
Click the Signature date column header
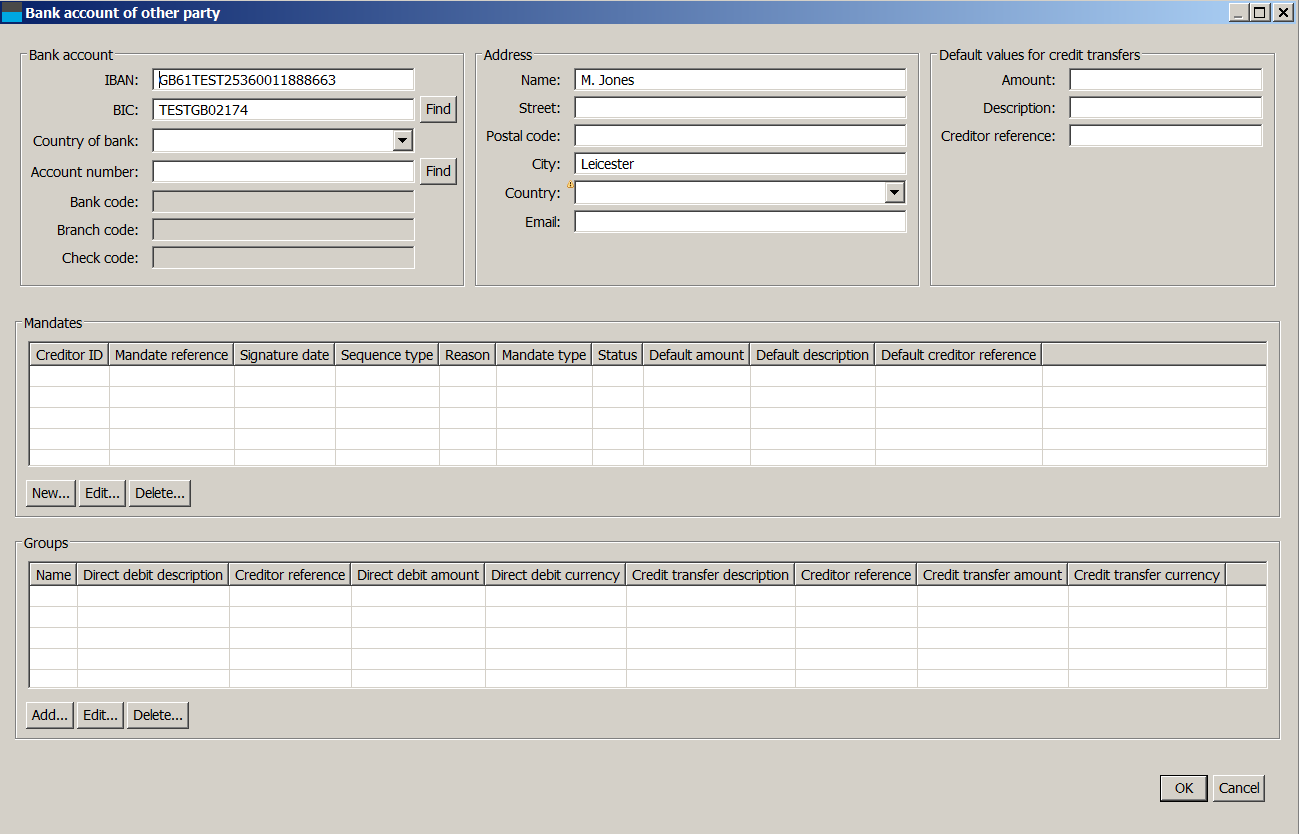pos(285,355)
